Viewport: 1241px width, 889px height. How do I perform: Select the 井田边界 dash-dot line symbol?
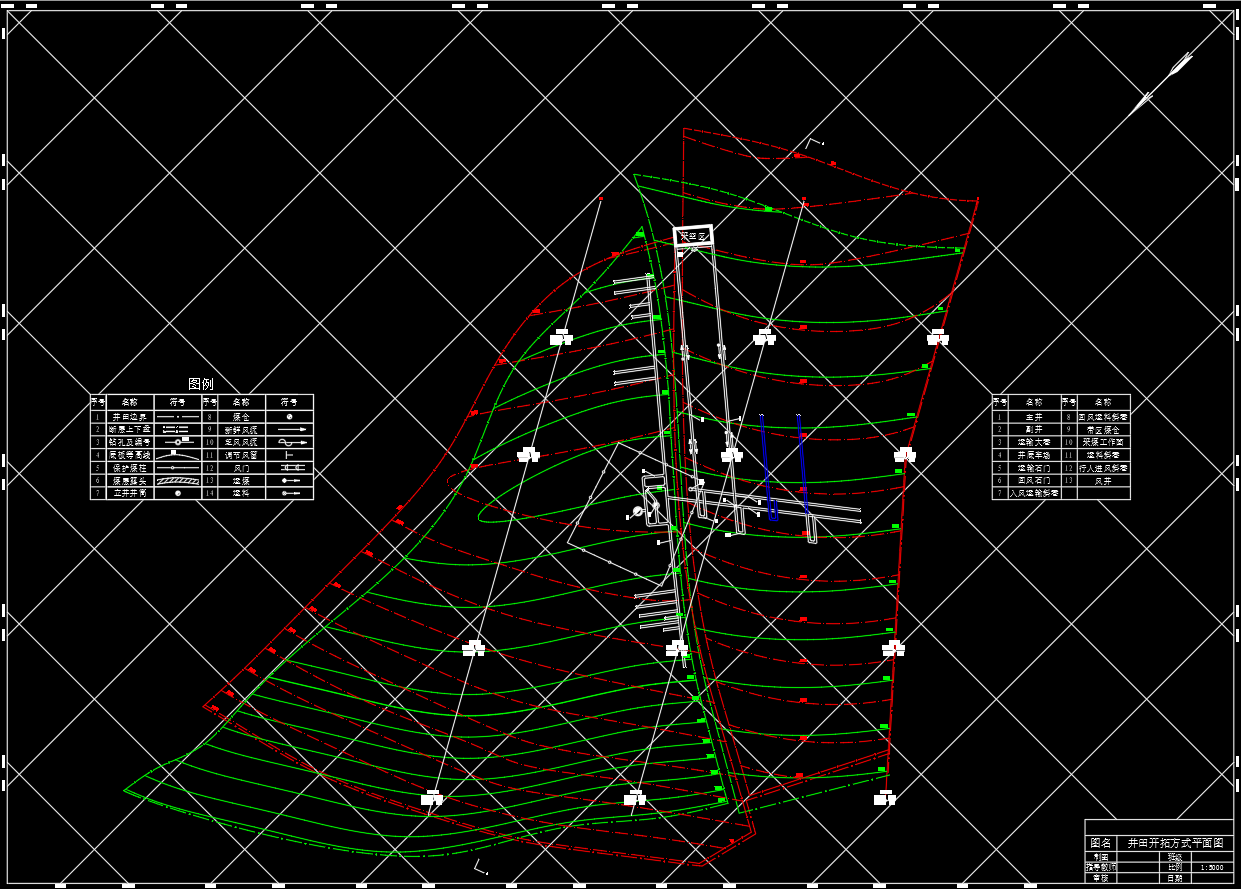176,415
